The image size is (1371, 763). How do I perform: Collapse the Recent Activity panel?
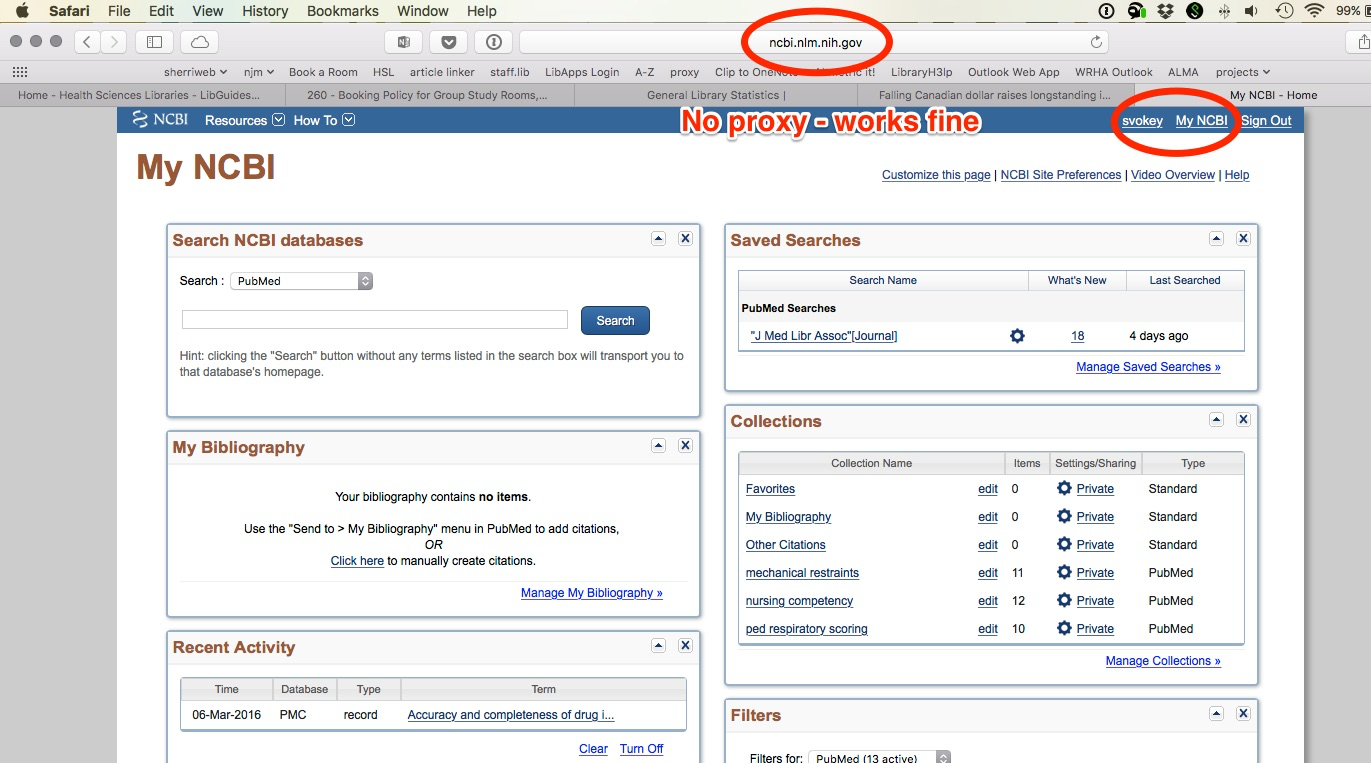click(658, 646)
